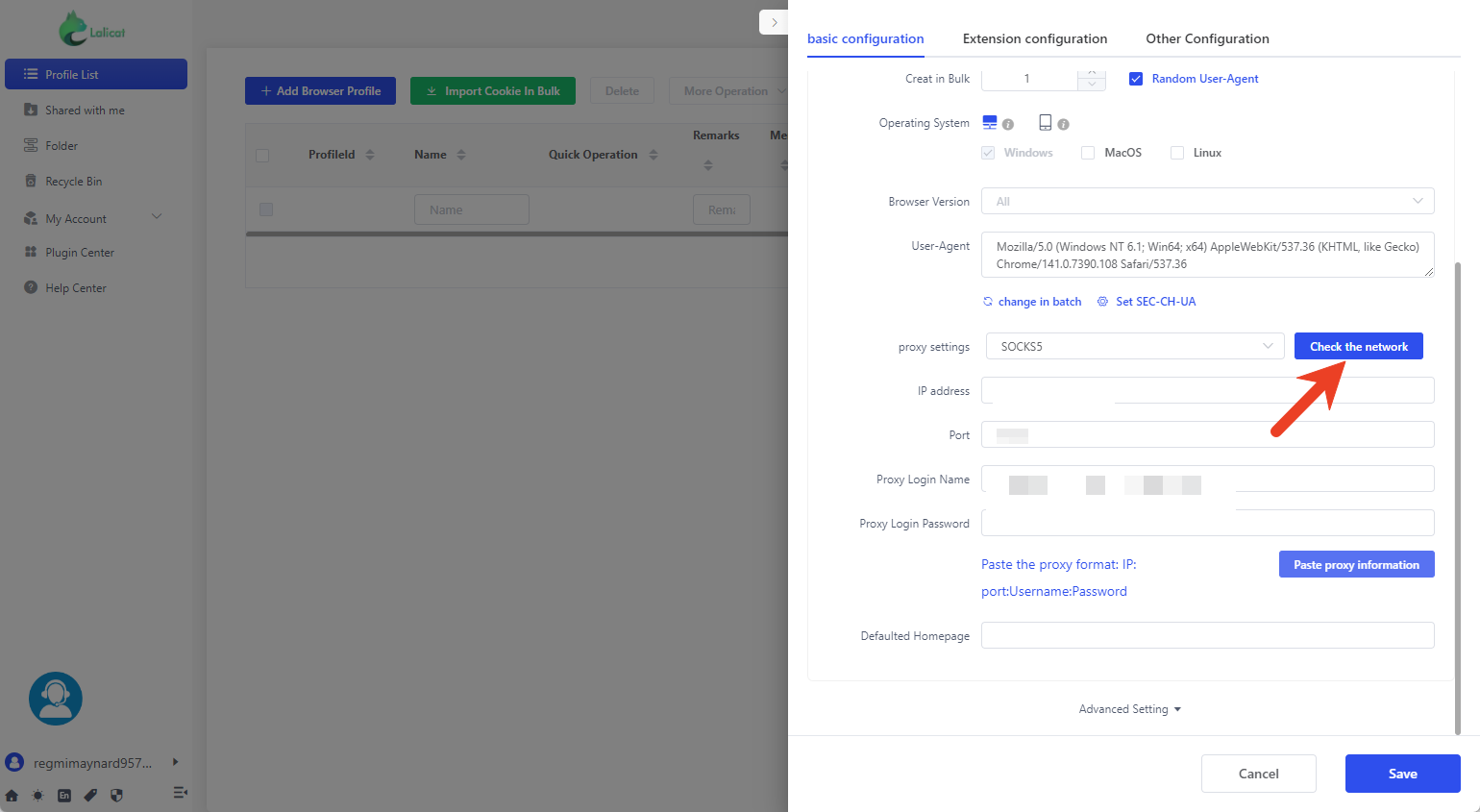Select the desktop operating system icon
The image size is (1480, 812).
point(990,122)
